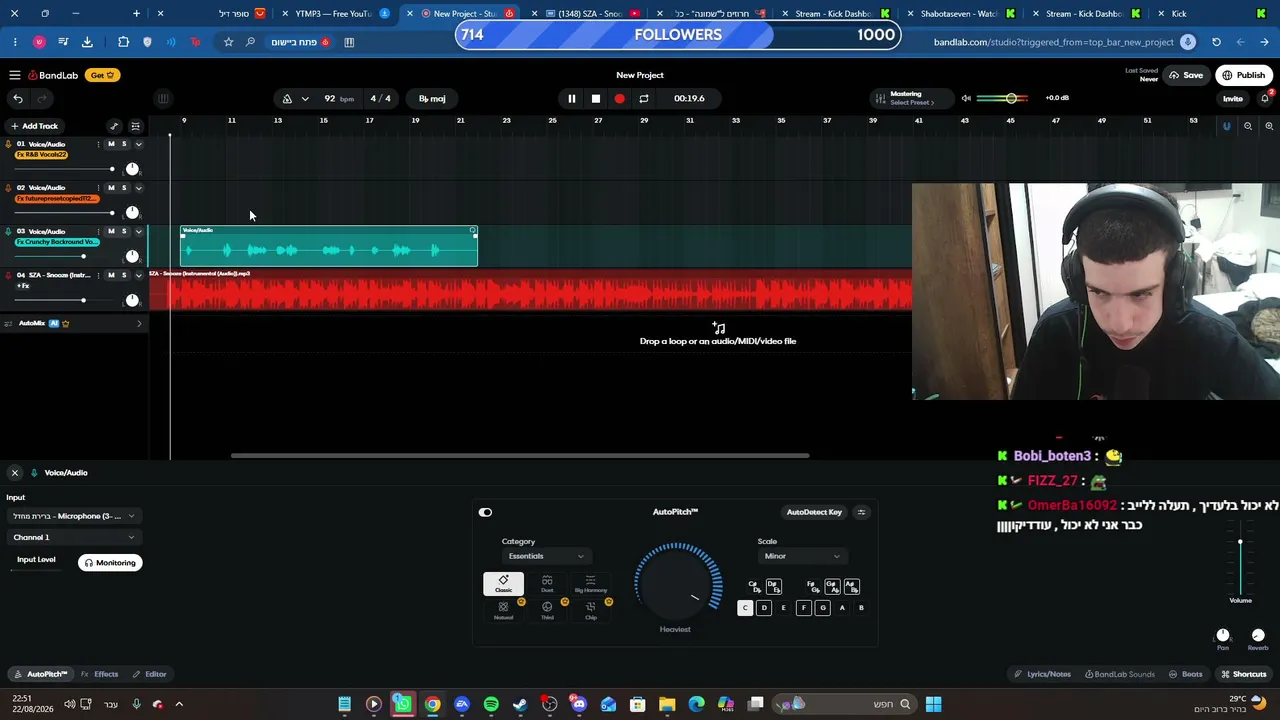
Task: Switch to the Effects tab
Action: pyautogui.click(x=100, y=674)
